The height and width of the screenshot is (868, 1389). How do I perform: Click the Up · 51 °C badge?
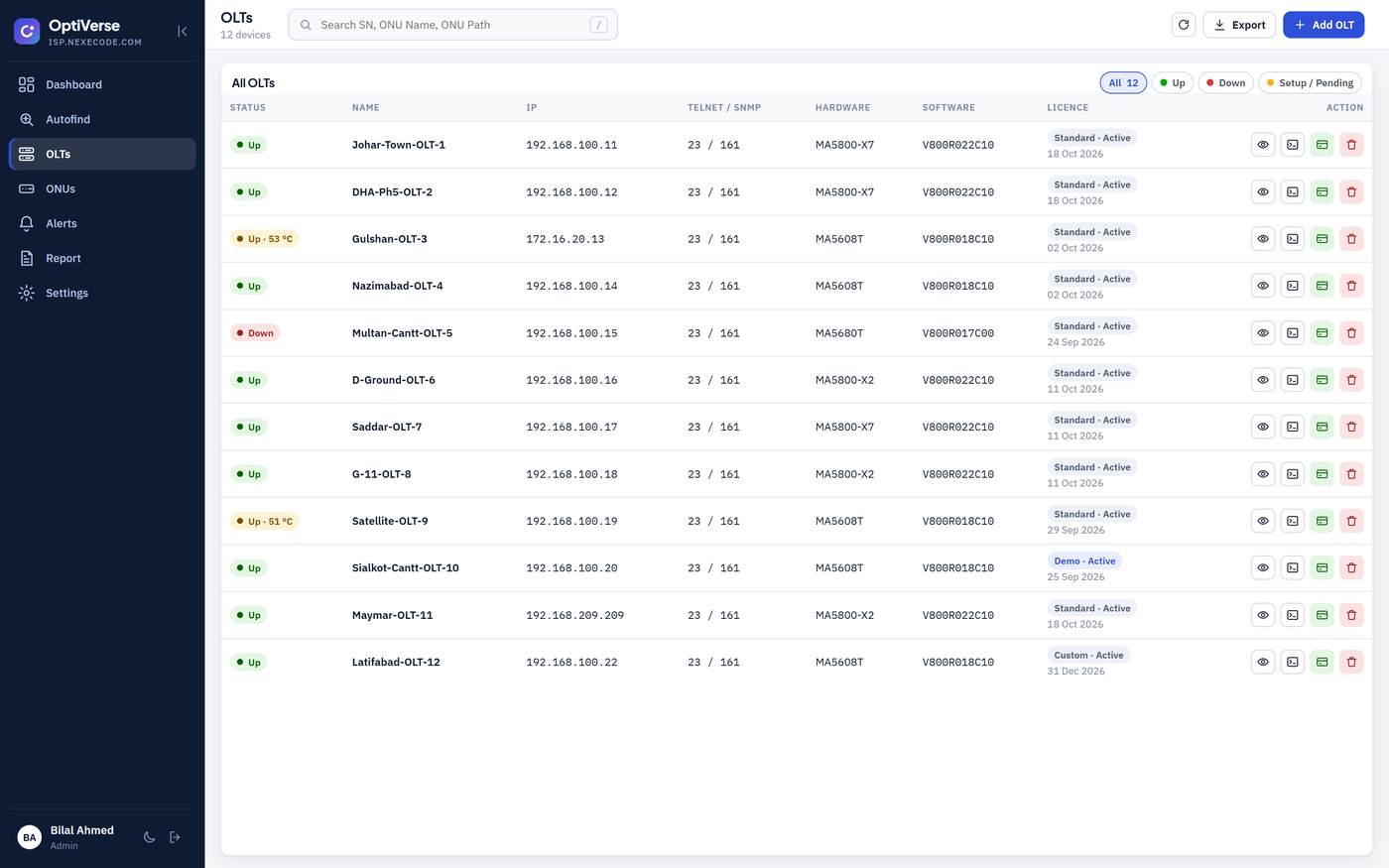click(265, 521)
